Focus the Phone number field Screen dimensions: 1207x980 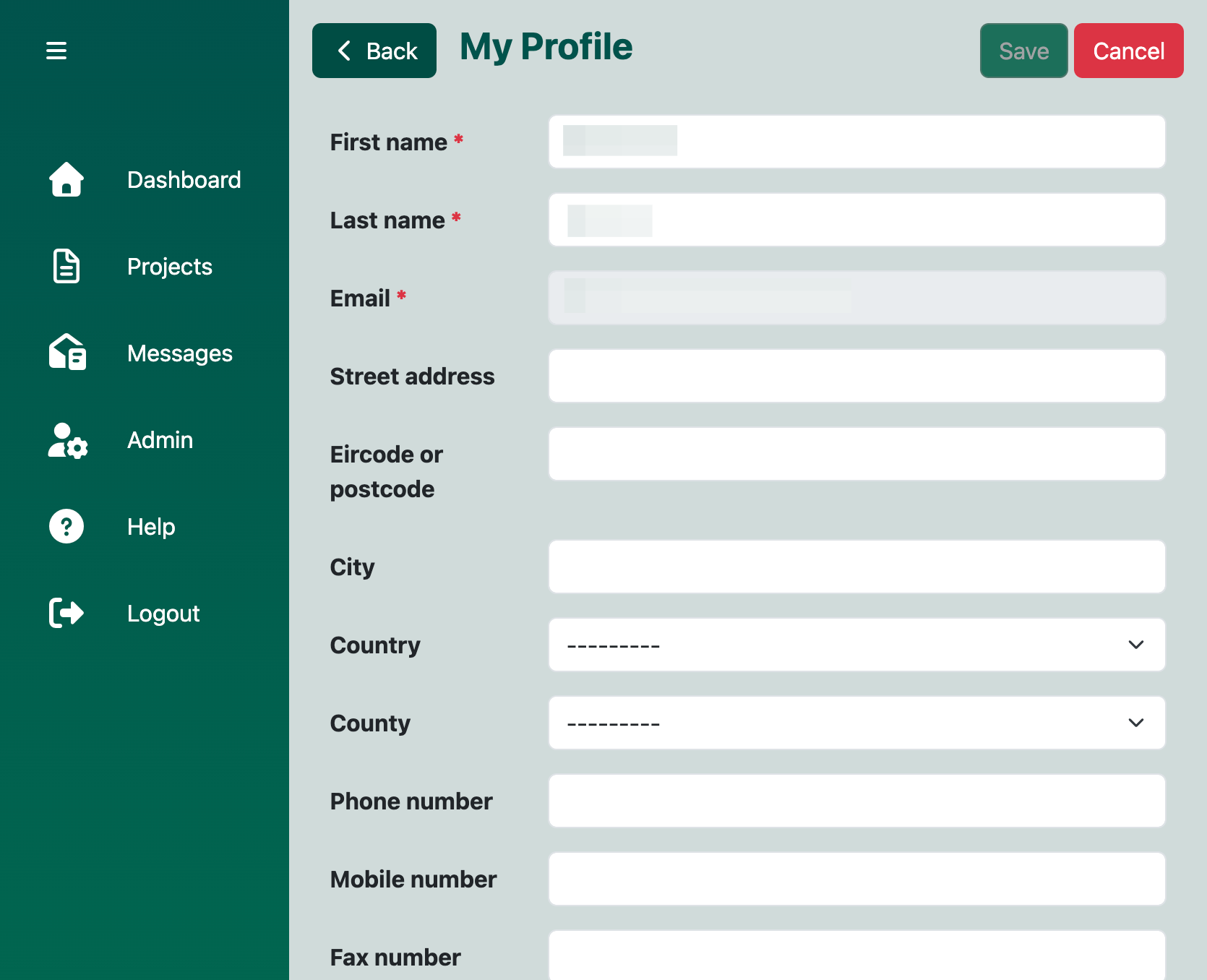pos(857,801)
